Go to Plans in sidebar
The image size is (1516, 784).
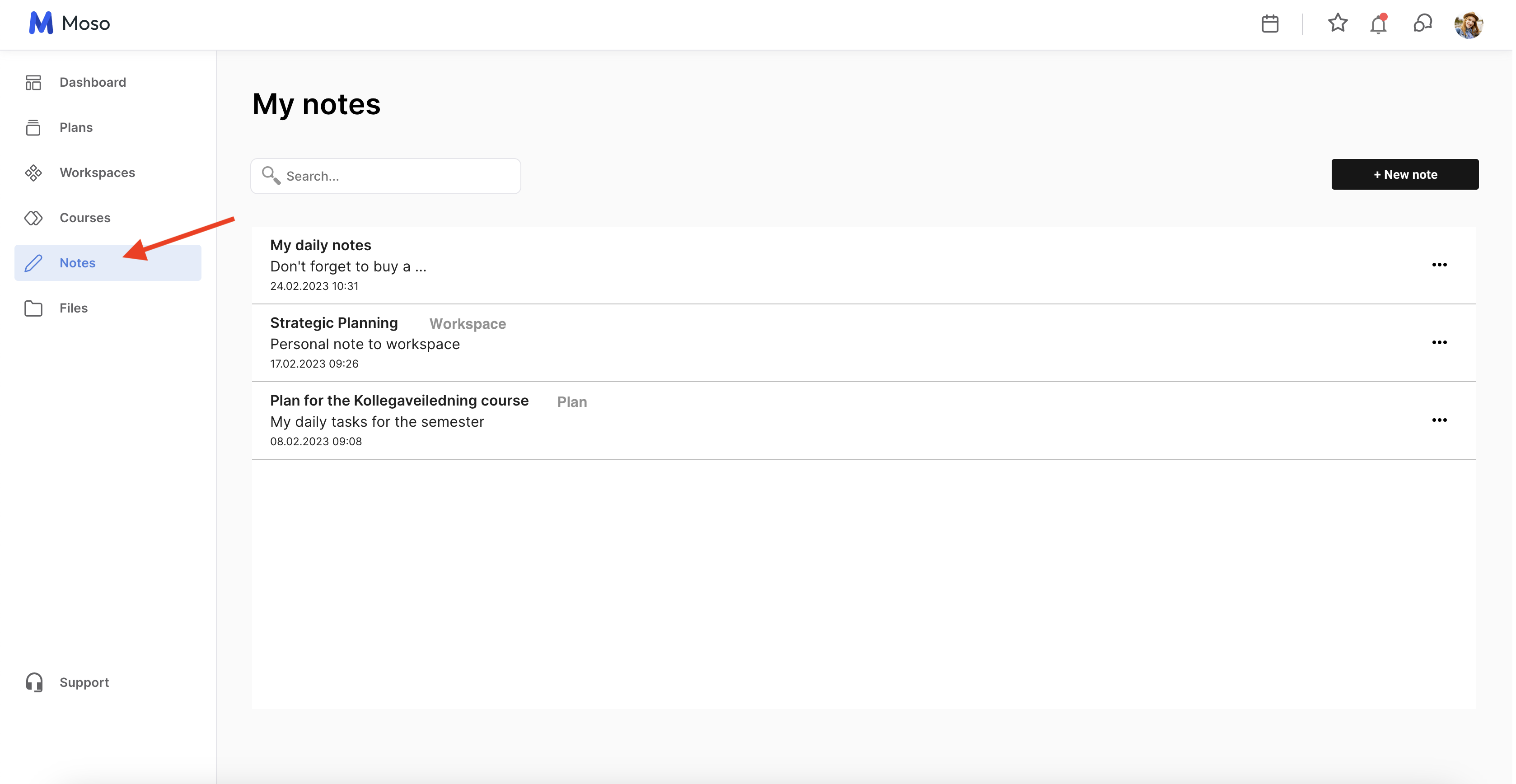click(76, 128)
